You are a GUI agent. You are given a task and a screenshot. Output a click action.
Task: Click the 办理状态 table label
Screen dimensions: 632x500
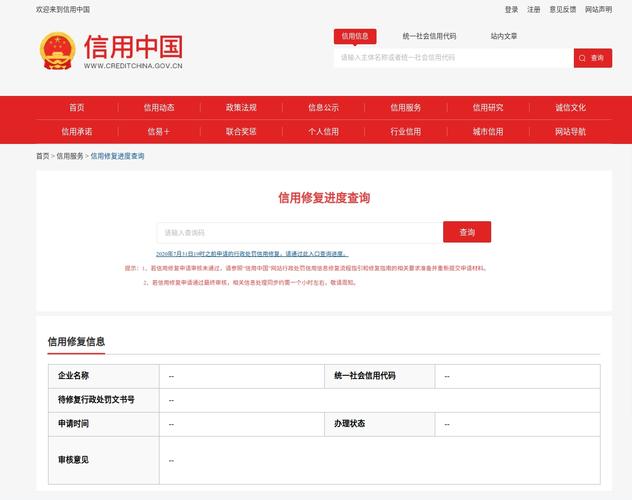(349, 424)
